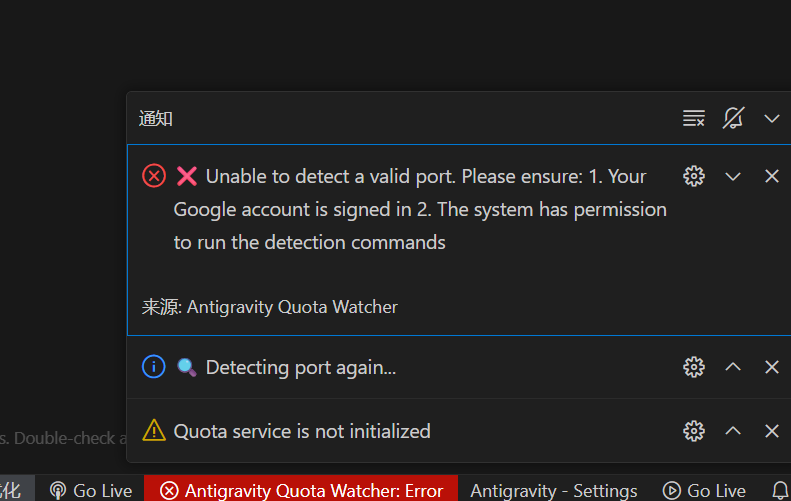The height and width of the screenshot is (501, 791).
Task: Toggle do not disturb bell icon
Action: [x=733, y=119]
